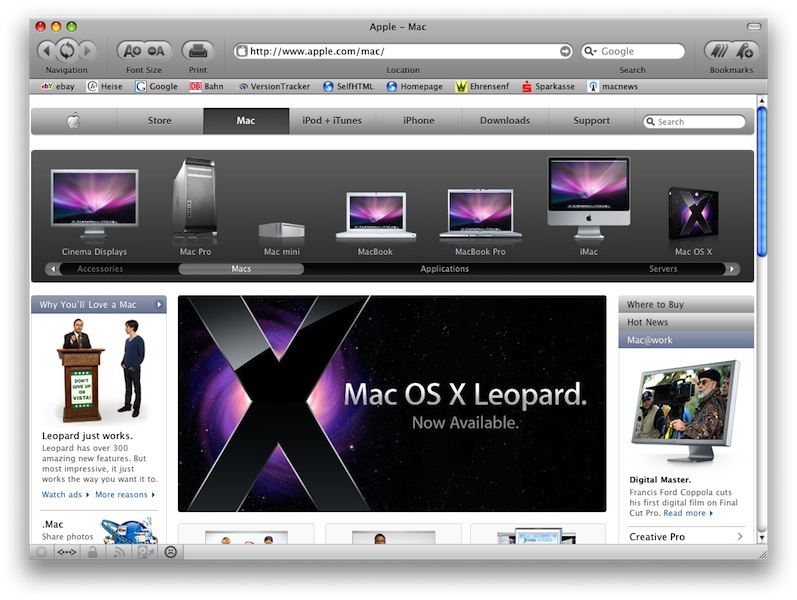Expand the Hot News section
Image resolution: width=797 pixels, height=600 pixels.
pos(686,322)
